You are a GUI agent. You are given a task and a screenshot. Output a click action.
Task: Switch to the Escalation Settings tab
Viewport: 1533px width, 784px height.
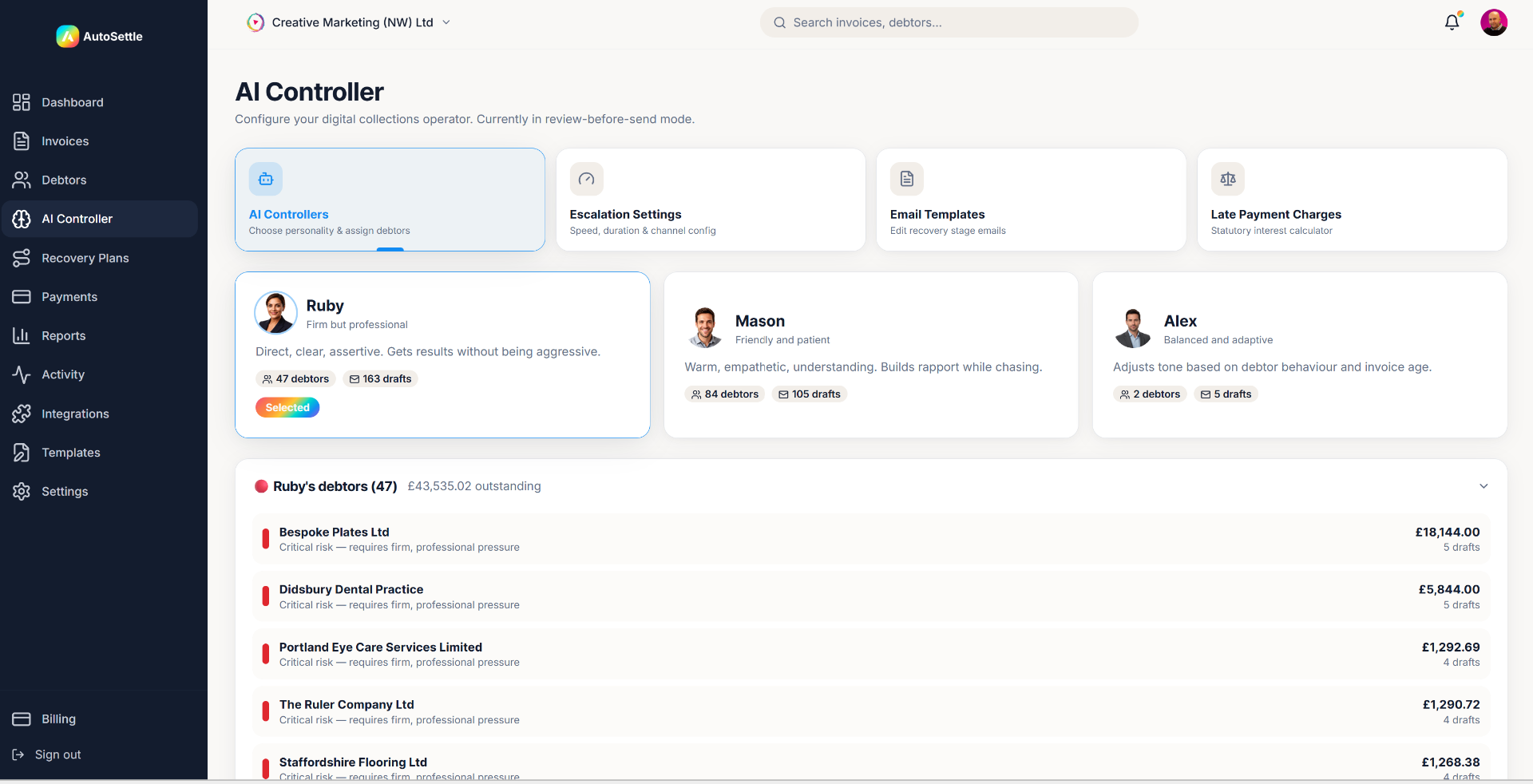(x=711, y=200)
